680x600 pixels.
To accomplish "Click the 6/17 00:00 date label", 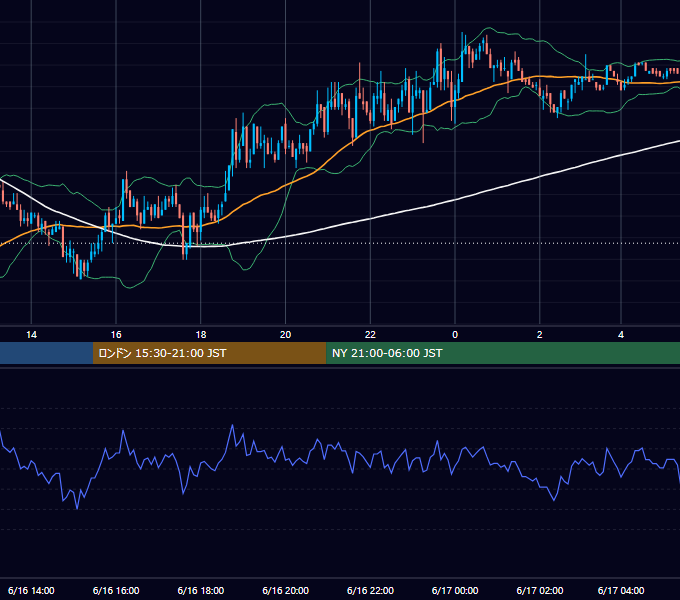I will [455, 590].
